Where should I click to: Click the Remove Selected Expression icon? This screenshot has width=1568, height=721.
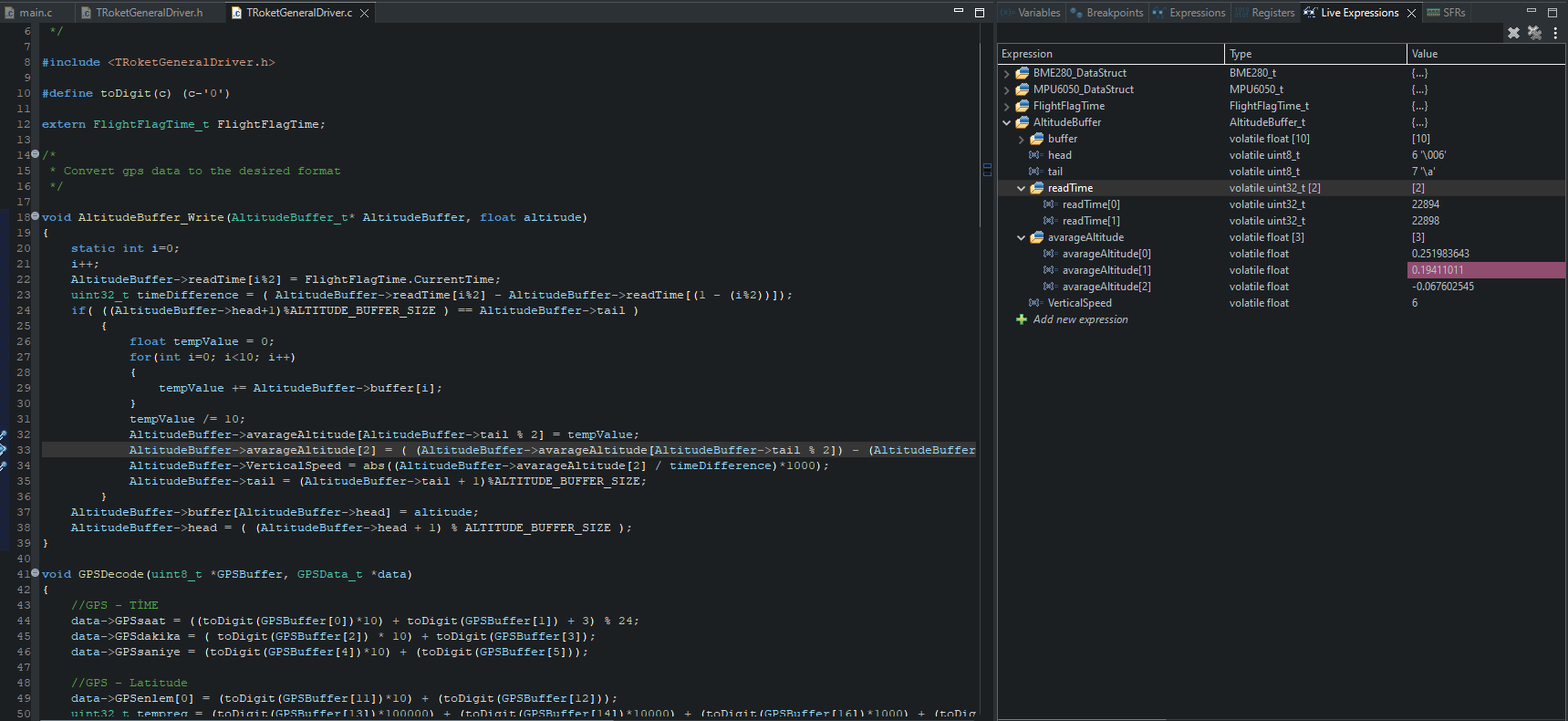click(x=1513, y=33)
